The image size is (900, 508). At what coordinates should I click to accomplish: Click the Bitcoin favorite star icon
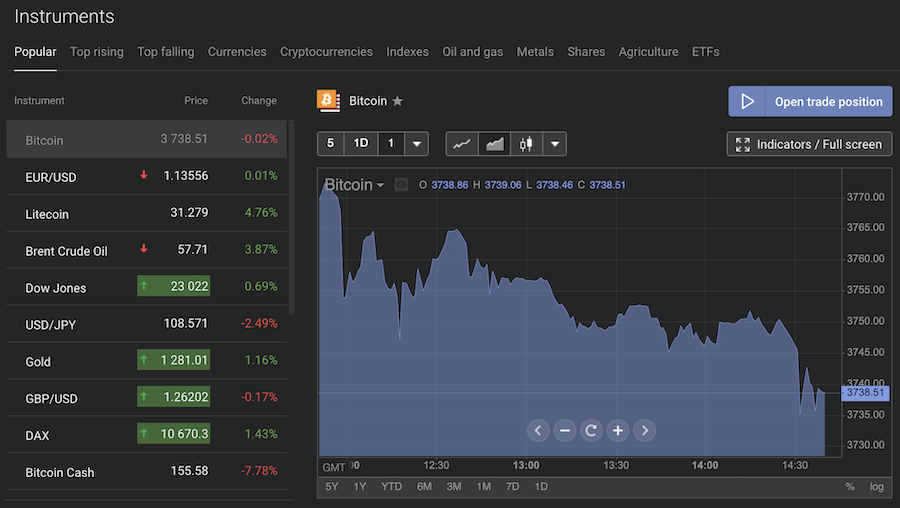click(x=397, y=101)
